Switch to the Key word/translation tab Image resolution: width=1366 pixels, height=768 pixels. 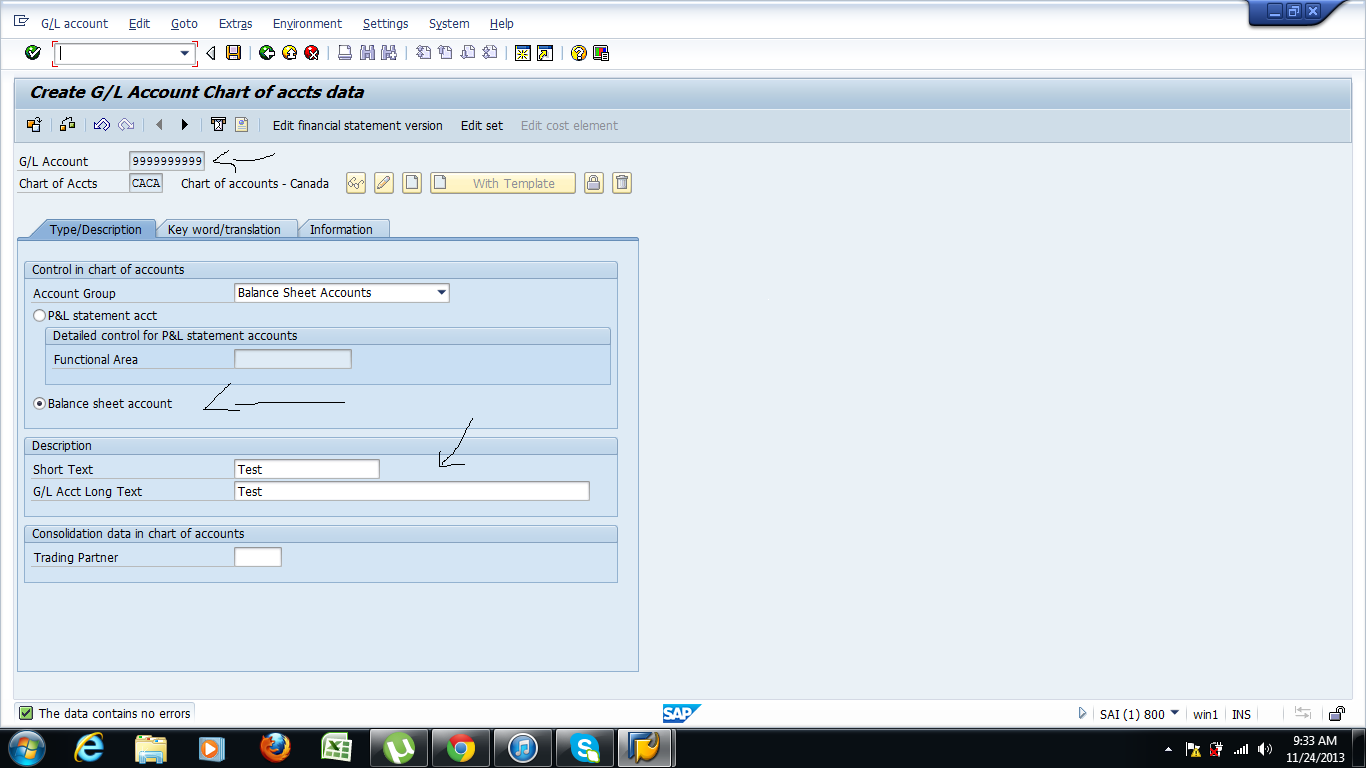(225, 229)
